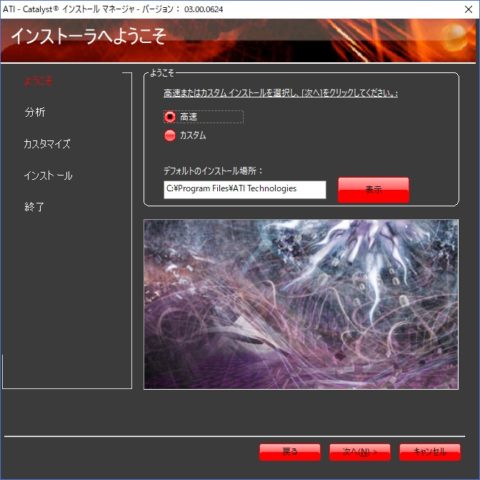Click the ようこそ group box caption
Screen dimensions: 480x480
pyautogui.click(x=162, y=73)
